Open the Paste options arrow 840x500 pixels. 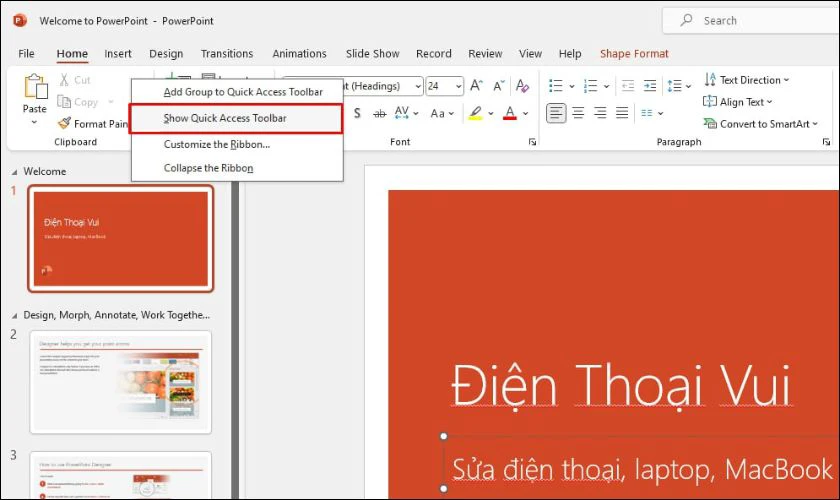click(34, 122)
